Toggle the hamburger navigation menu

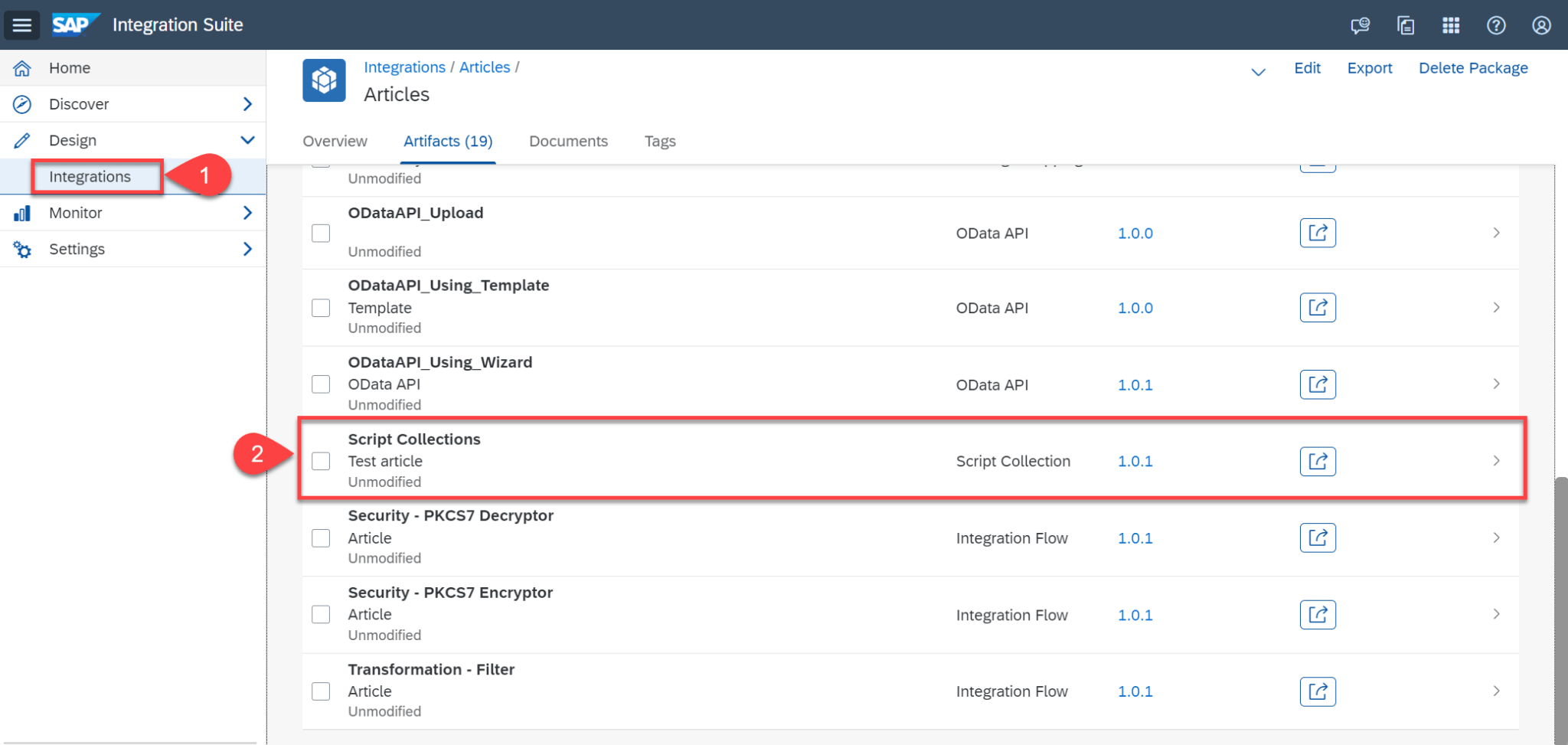coord(22,25)
